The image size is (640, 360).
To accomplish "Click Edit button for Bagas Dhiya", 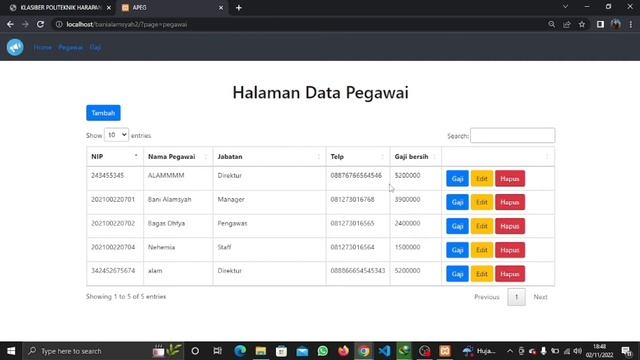I will [x=482, y=226].
